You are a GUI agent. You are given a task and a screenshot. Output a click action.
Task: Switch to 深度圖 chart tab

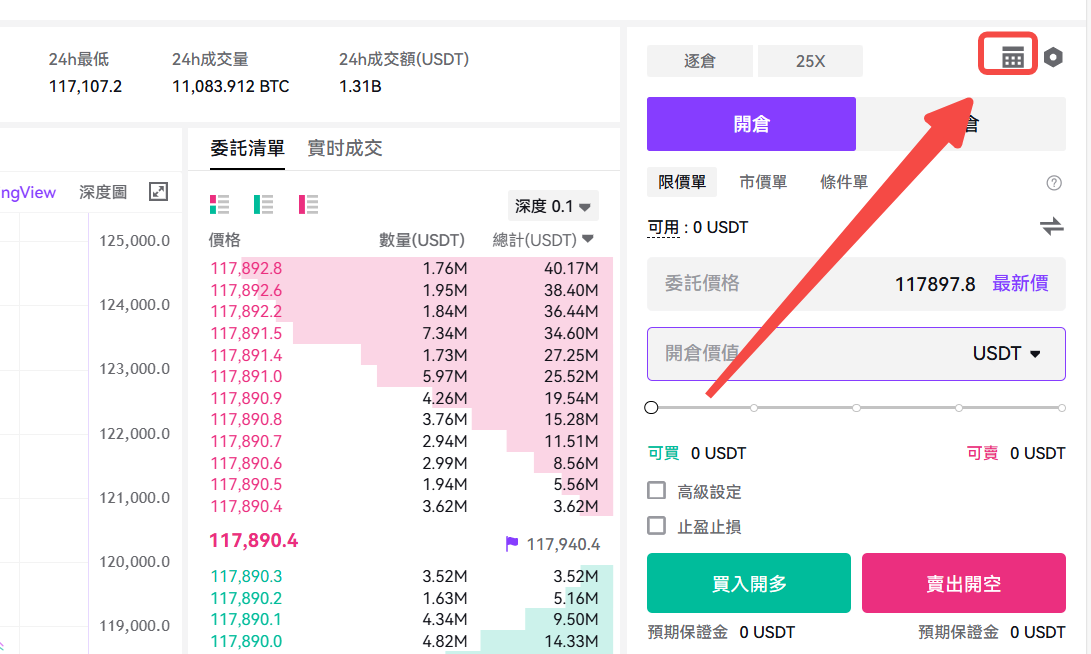pos(103,192)
